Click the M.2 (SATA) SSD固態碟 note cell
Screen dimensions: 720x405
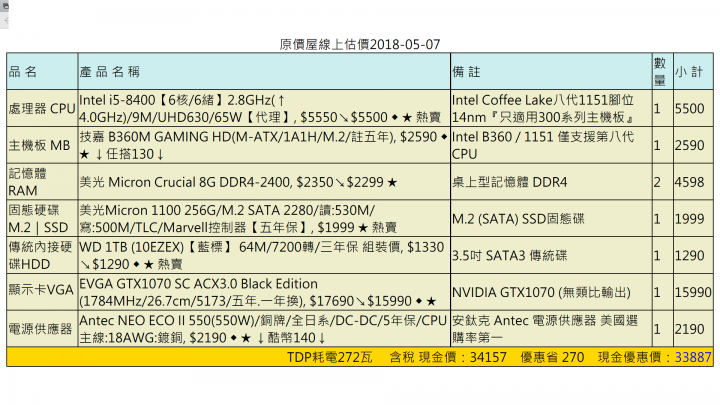[551, 219]
